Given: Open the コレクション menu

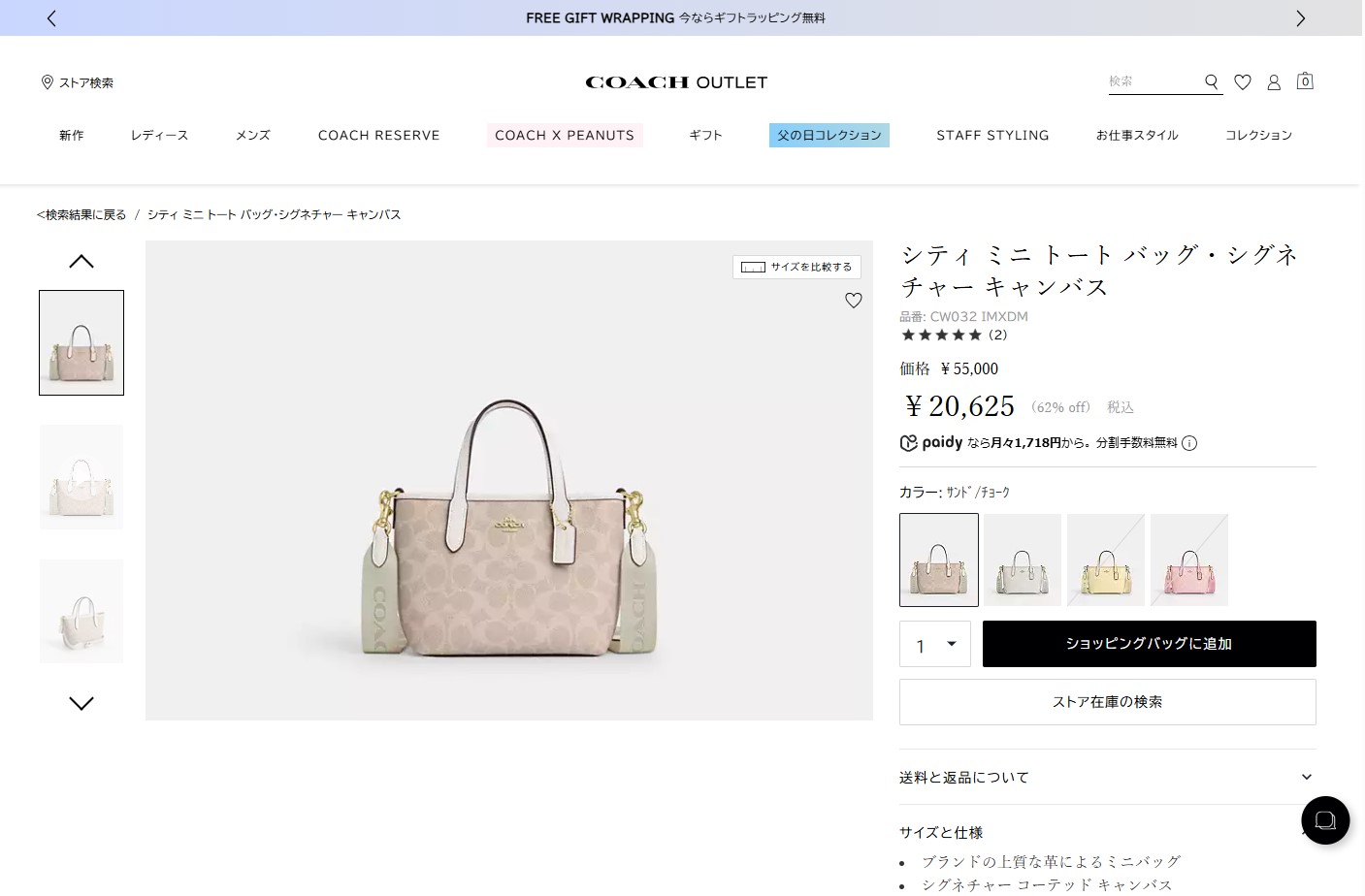Looking at the screenshot, I should point(1258,135).
